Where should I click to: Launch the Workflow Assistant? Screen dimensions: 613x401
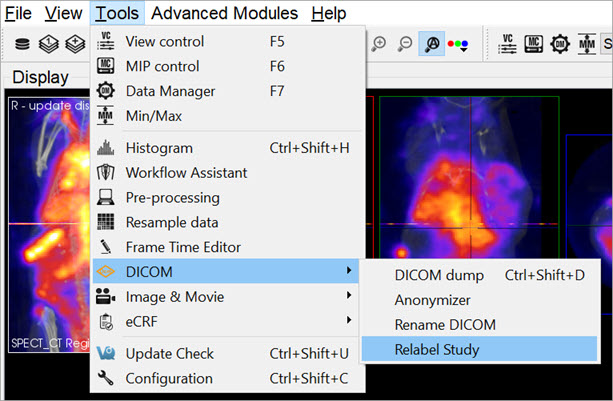(x=186, y=172)
